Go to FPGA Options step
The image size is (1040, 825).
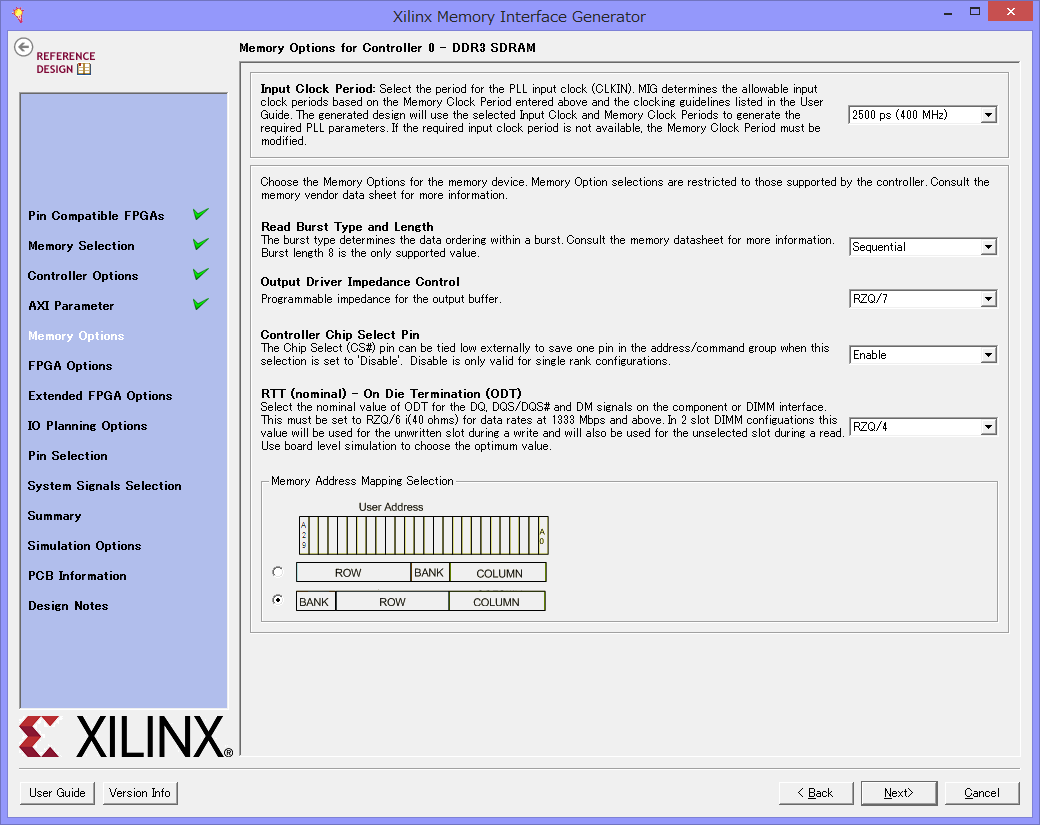coord(70,366)
